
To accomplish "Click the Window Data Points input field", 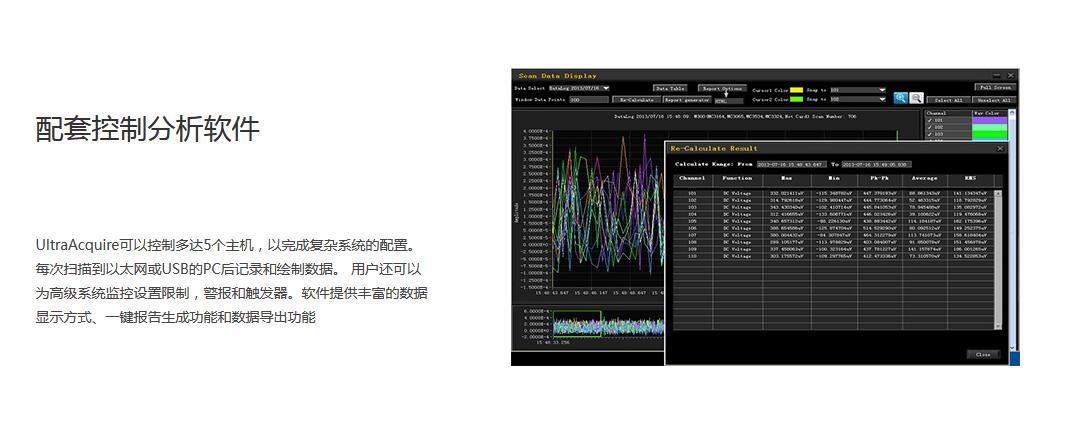I will click(x=588, y=100).
